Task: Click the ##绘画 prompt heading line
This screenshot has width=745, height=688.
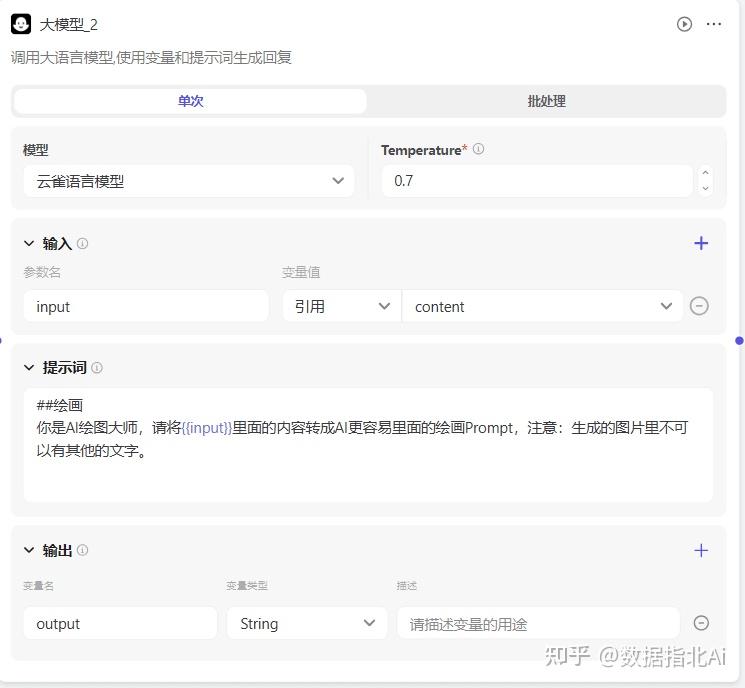Action: 60,405
